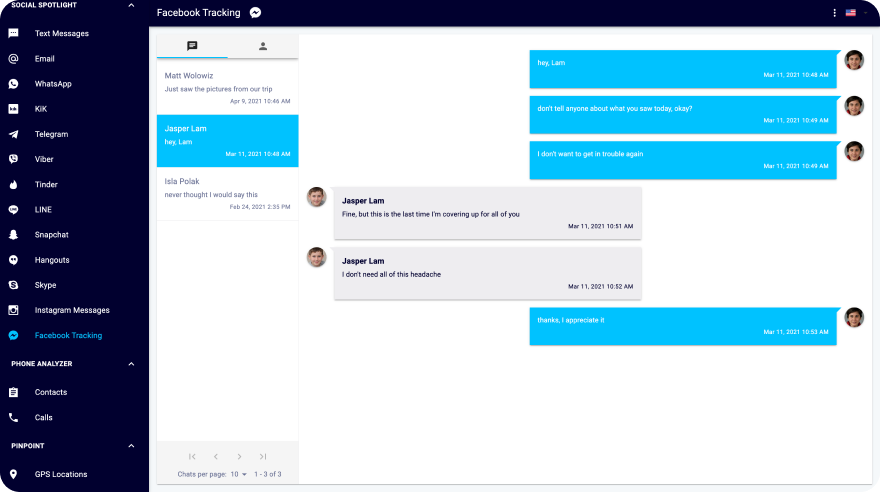880x492 pixels.
Task: Click the Snapchat ghost icon
Action: pos(13,234)
